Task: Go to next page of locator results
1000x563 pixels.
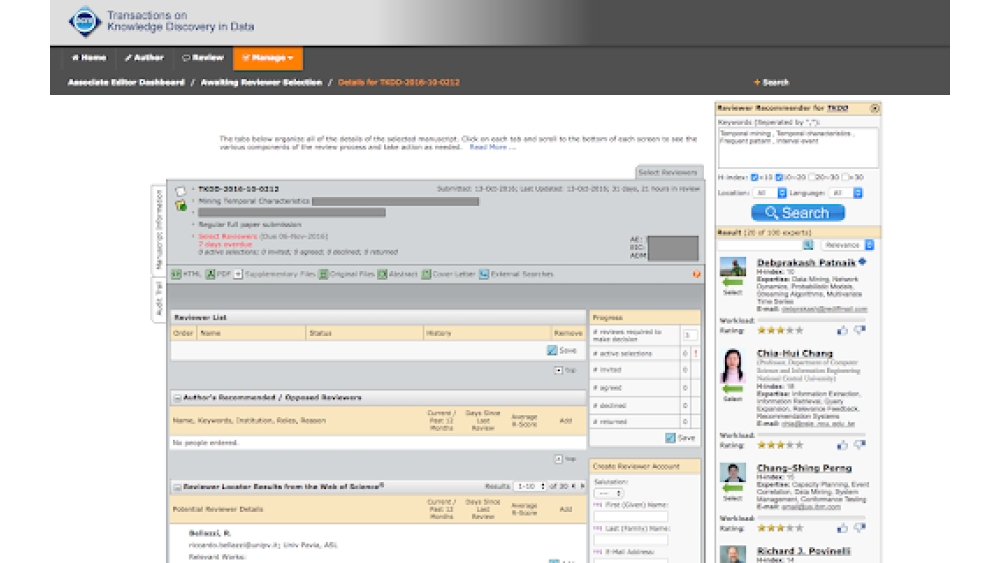Action: (x=582, y=486)
